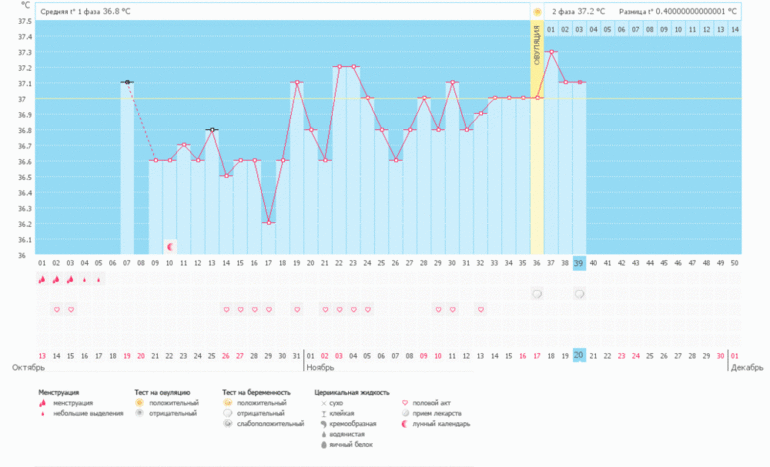Click the lowest temperature point at 36.2
Viewport: 770px width, 467px height.
[268, 223]
